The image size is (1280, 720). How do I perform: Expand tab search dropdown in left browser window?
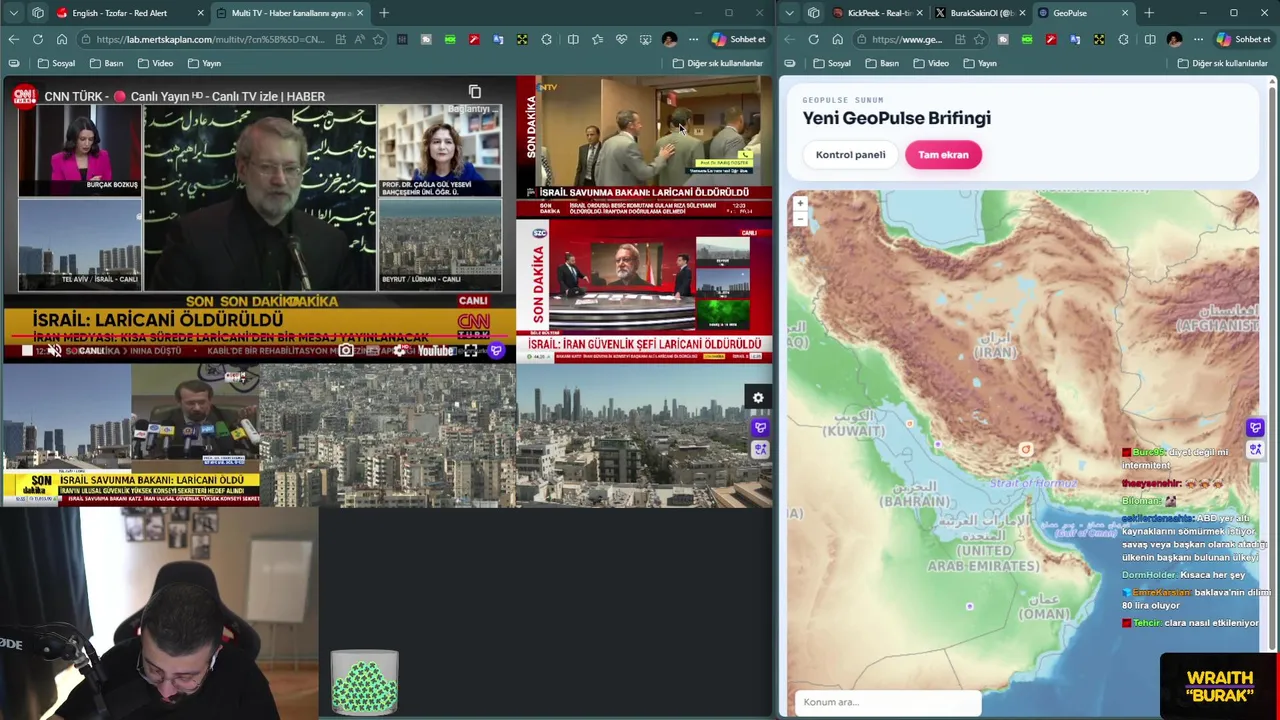coord(13,13)
